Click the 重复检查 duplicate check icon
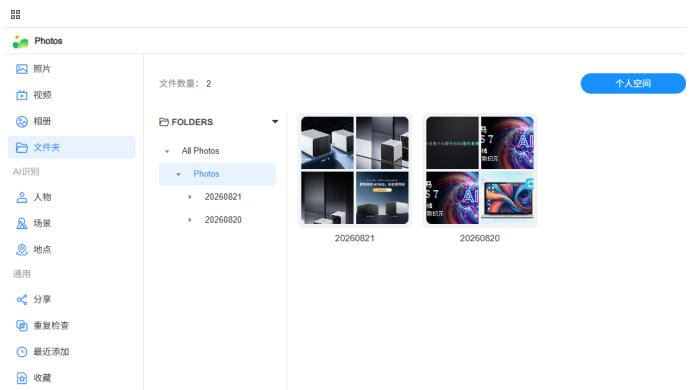 [22, 326]
